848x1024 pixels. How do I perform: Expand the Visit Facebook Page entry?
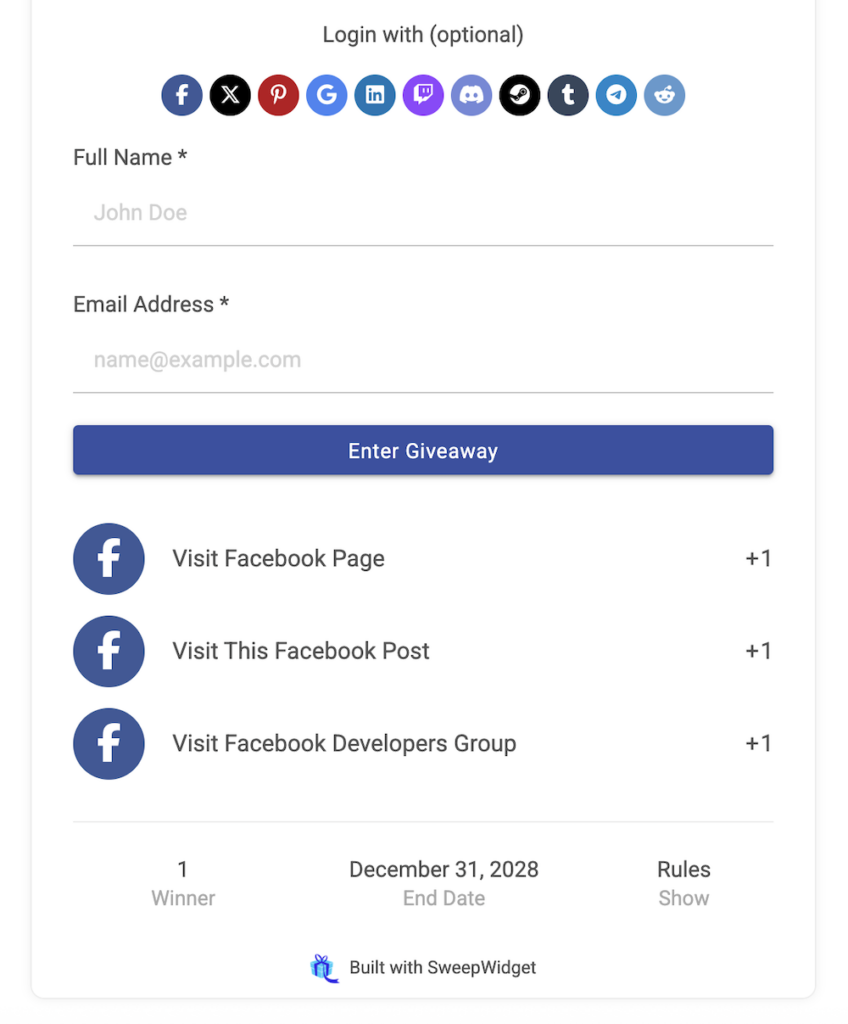tap(423, 559)
